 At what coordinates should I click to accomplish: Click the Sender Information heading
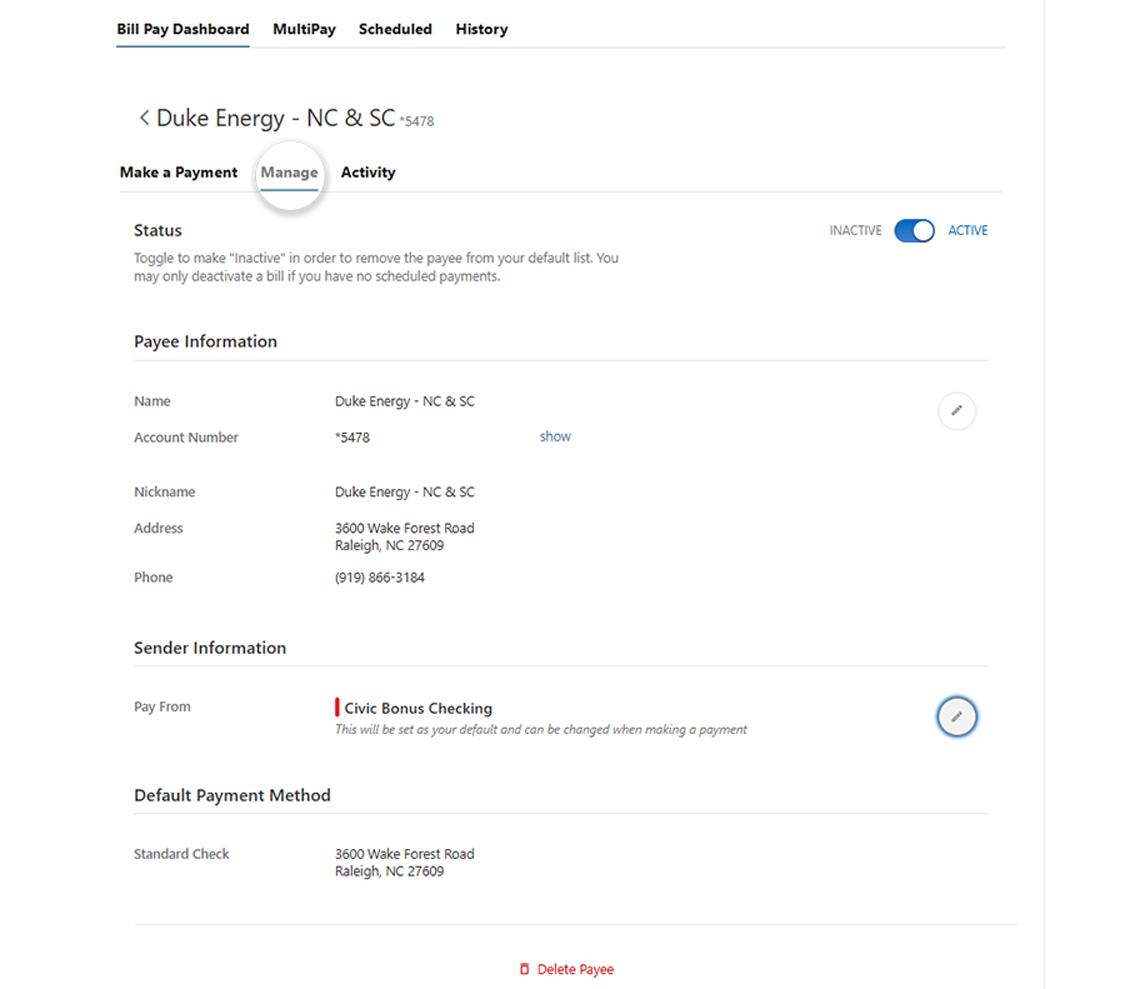pyautogui.click(x=210, y=648)
